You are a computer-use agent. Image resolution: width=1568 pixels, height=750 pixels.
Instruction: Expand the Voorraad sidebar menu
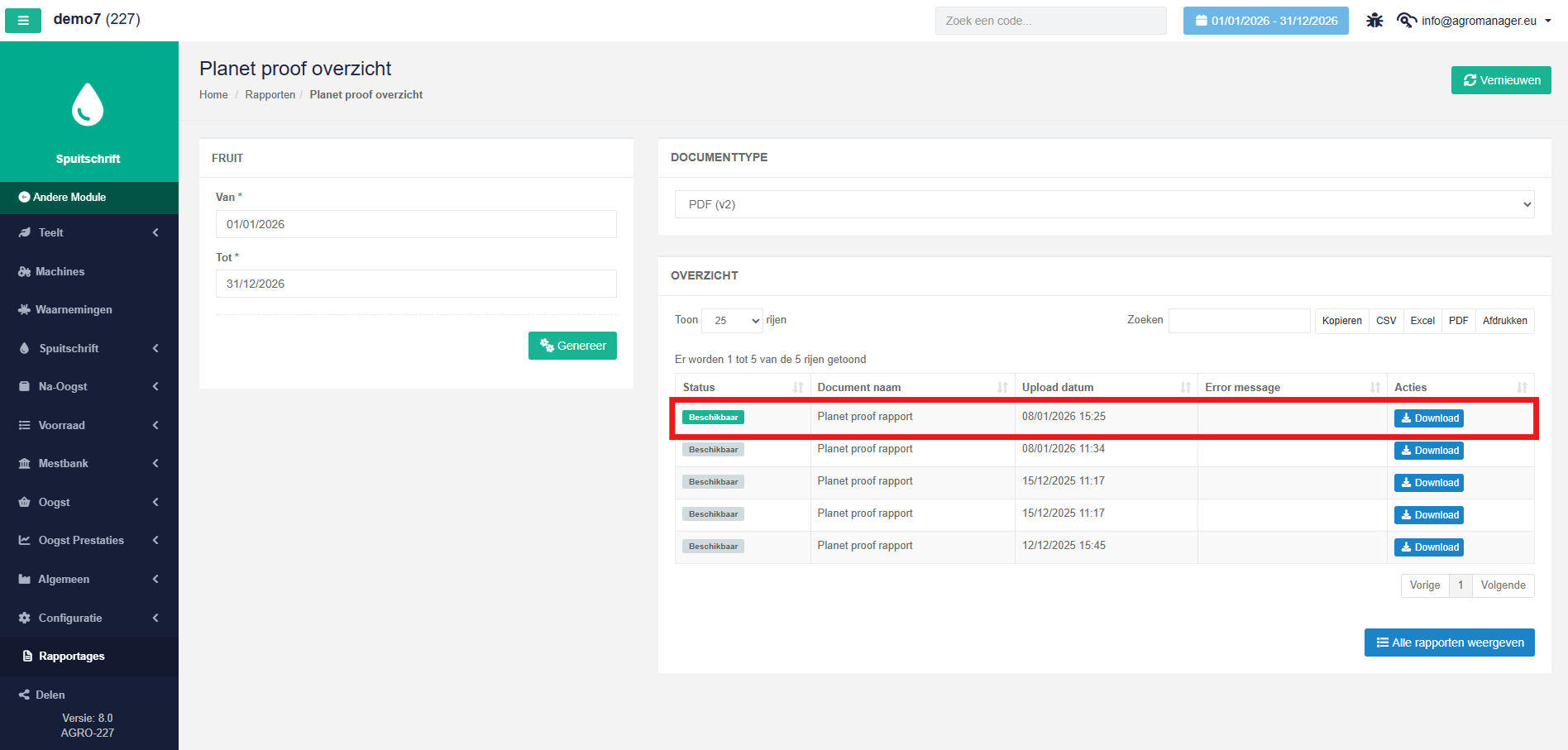(x=89, y=425)
